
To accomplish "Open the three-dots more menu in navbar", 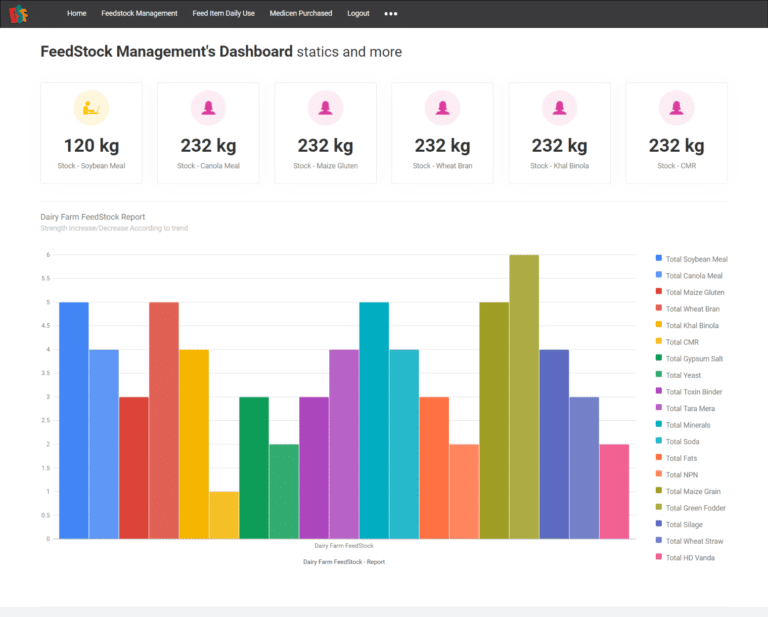I will click(391, 14).
